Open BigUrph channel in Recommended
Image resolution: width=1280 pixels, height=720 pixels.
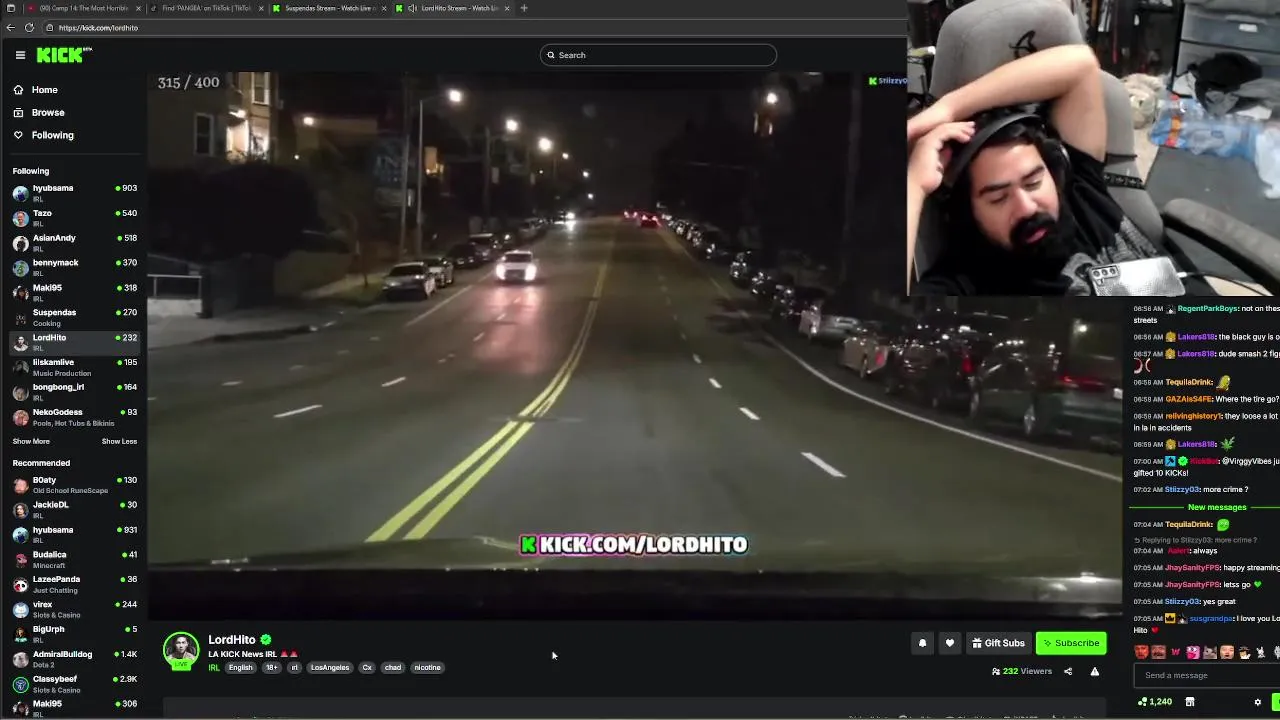74,634
